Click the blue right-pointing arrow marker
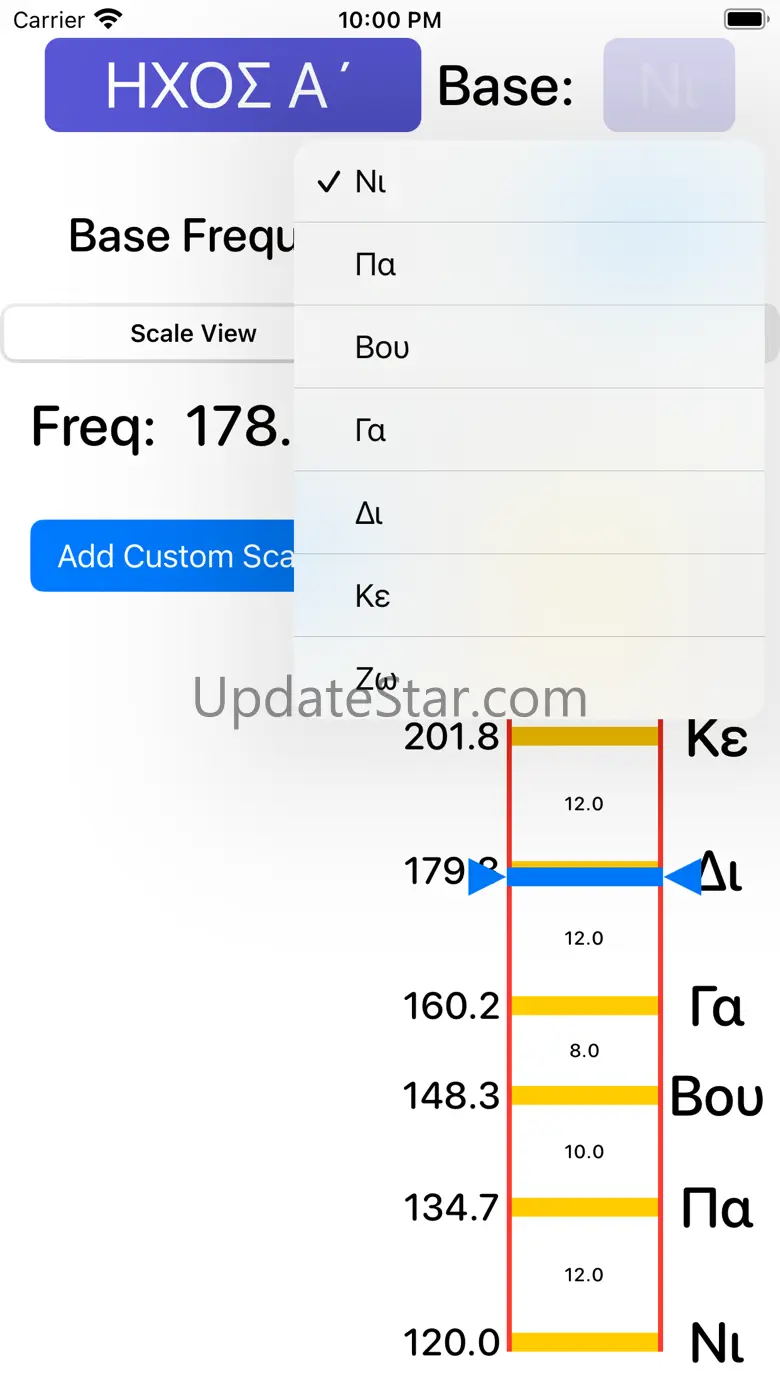Image resolution: width=780 pixels, height=1387 pixels. coord(486,877)
